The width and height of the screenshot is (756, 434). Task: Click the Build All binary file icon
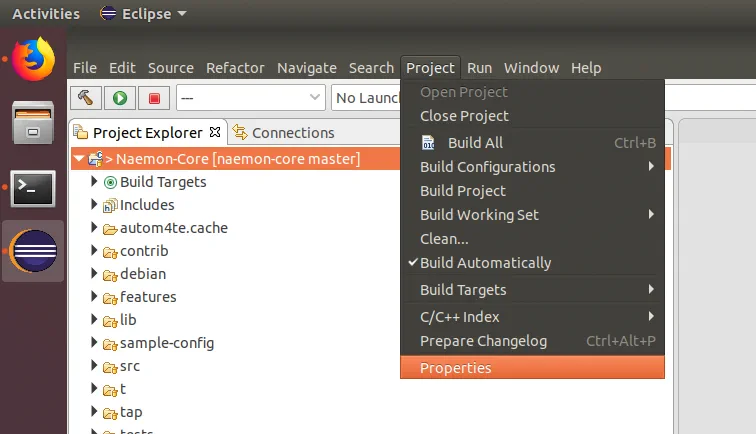click(428, 143)
